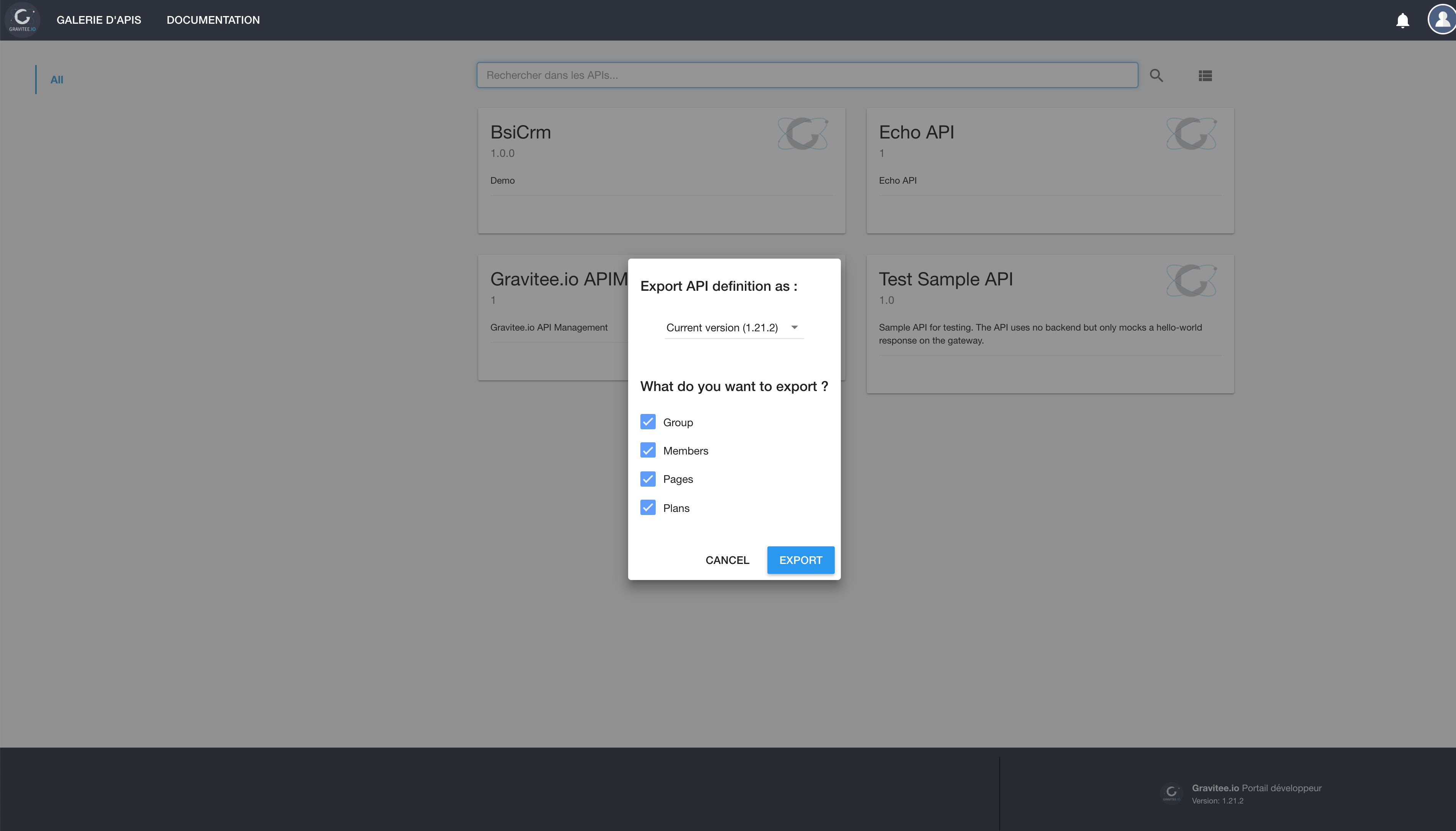
Task: Select the All filter tab
Action: click(57, 79)
